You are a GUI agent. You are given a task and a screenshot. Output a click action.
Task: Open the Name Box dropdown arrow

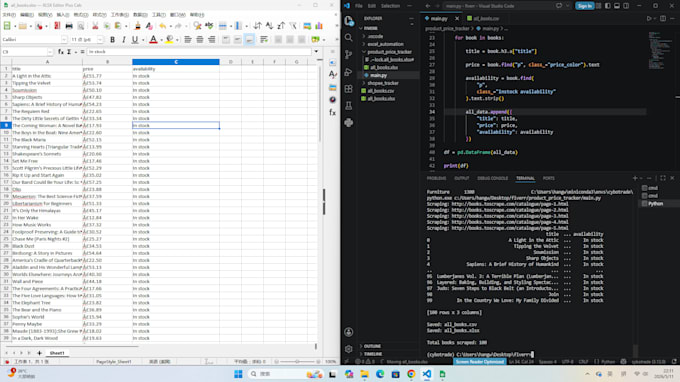click(50, 52)
